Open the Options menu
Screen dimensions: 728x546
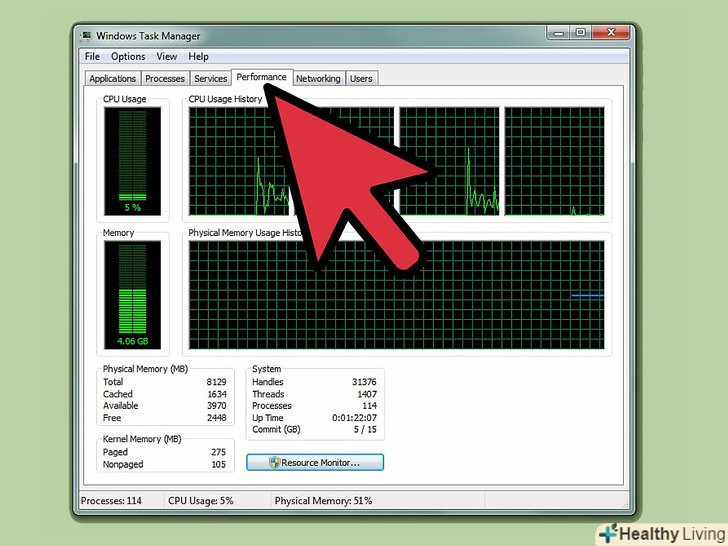click(x=128, y=57)
